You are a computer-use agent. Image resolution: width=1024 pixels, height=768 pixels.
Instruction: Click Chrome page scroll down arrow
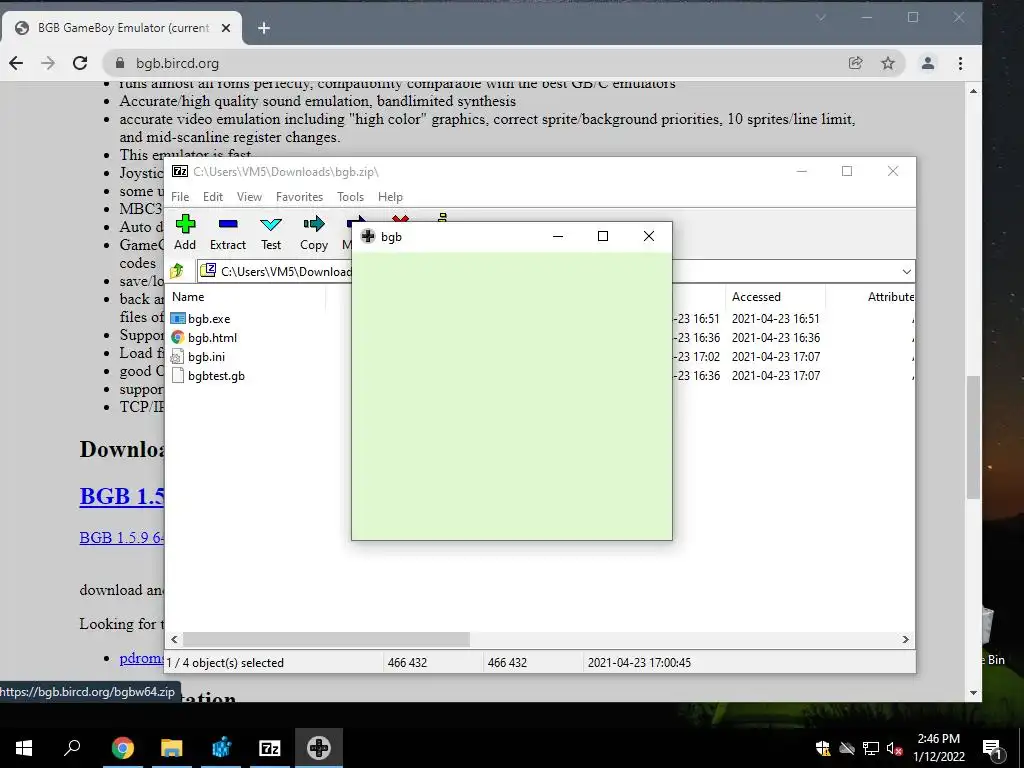pyautogui.click(x=974, y=692)
